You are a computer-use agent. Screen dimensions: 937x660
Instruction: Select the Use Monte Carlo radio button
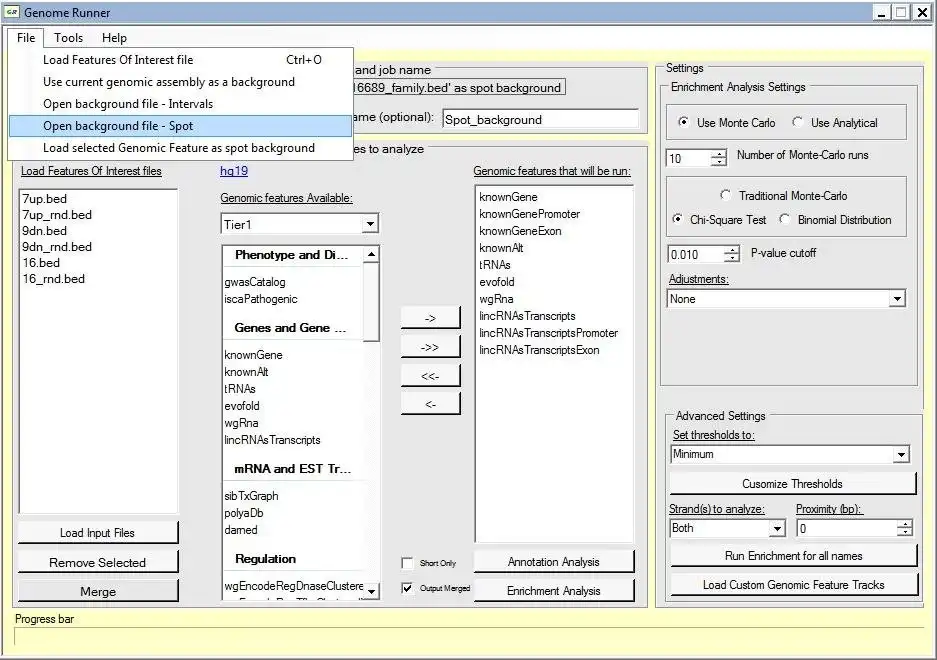(684, 122)
